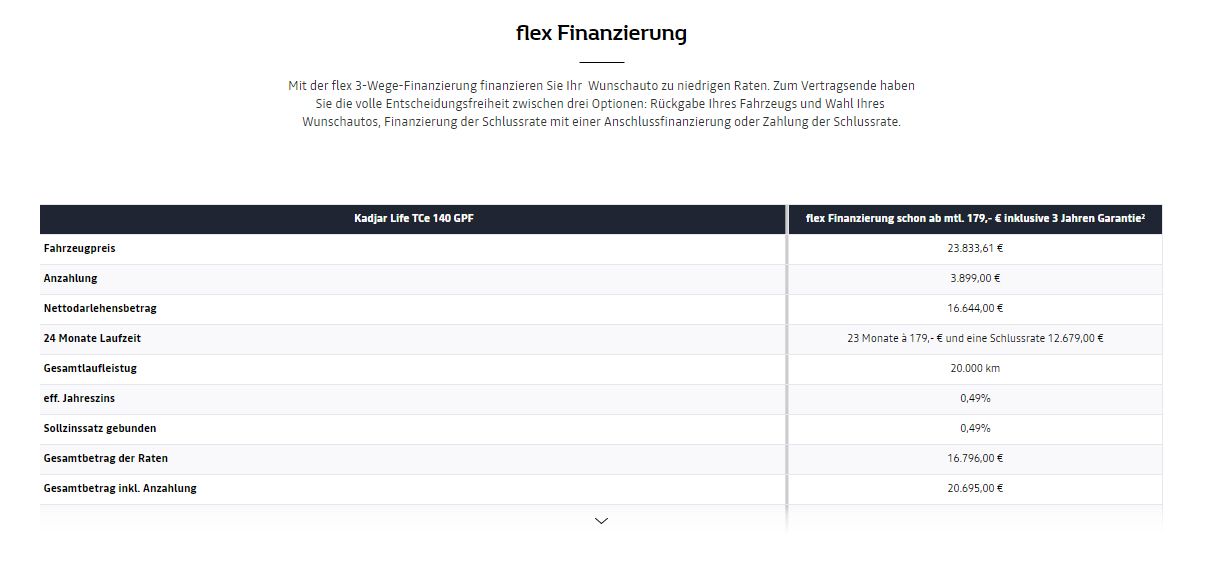Click the flex Finanzierung ab 179 € column header
The height and width of the screenshot is (567, 1214).
point(975,219)
